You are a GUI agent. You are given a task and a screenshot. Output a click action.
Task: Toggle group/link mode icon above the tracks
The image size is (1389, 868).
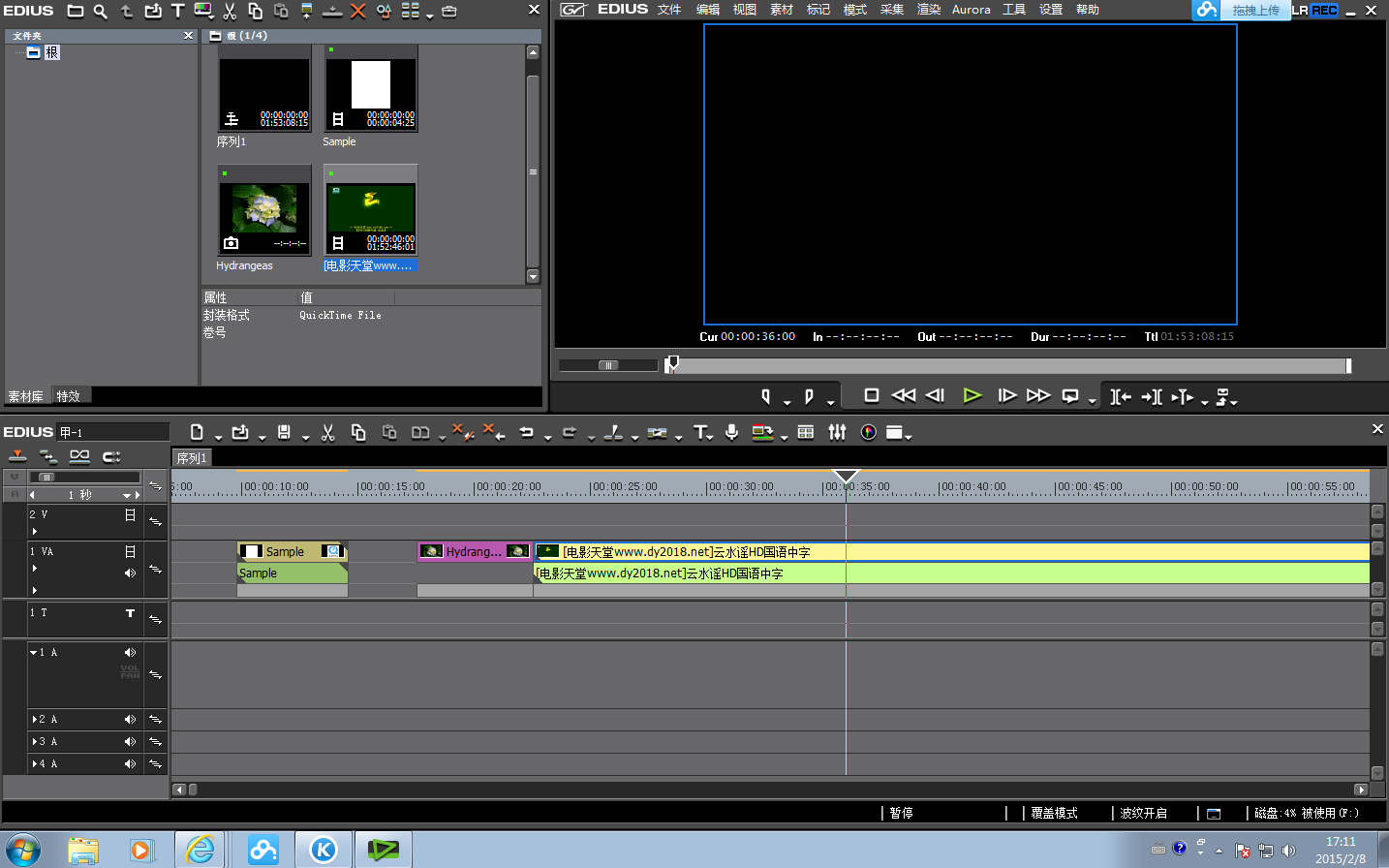tap(79, 456)
